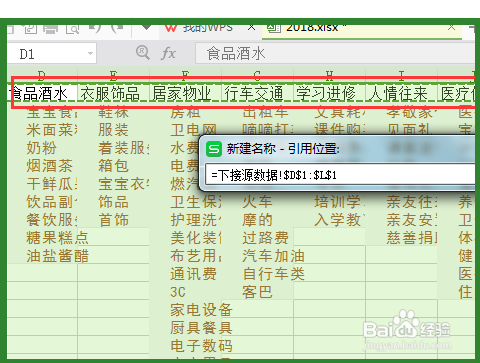The width and height of the screenshot is (480, 363).
Task: Switch to the 我的WPS tab
Action: click(x=208, y=28)
